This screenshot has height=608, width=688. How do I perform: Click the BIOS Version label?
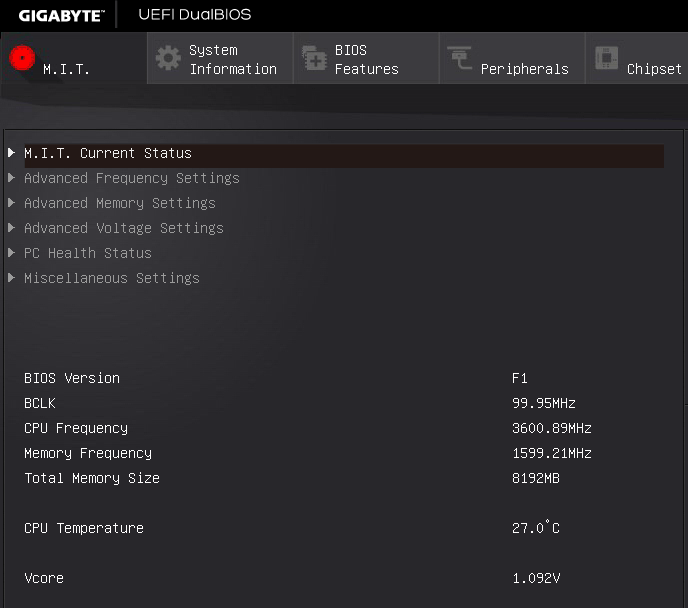72,378
